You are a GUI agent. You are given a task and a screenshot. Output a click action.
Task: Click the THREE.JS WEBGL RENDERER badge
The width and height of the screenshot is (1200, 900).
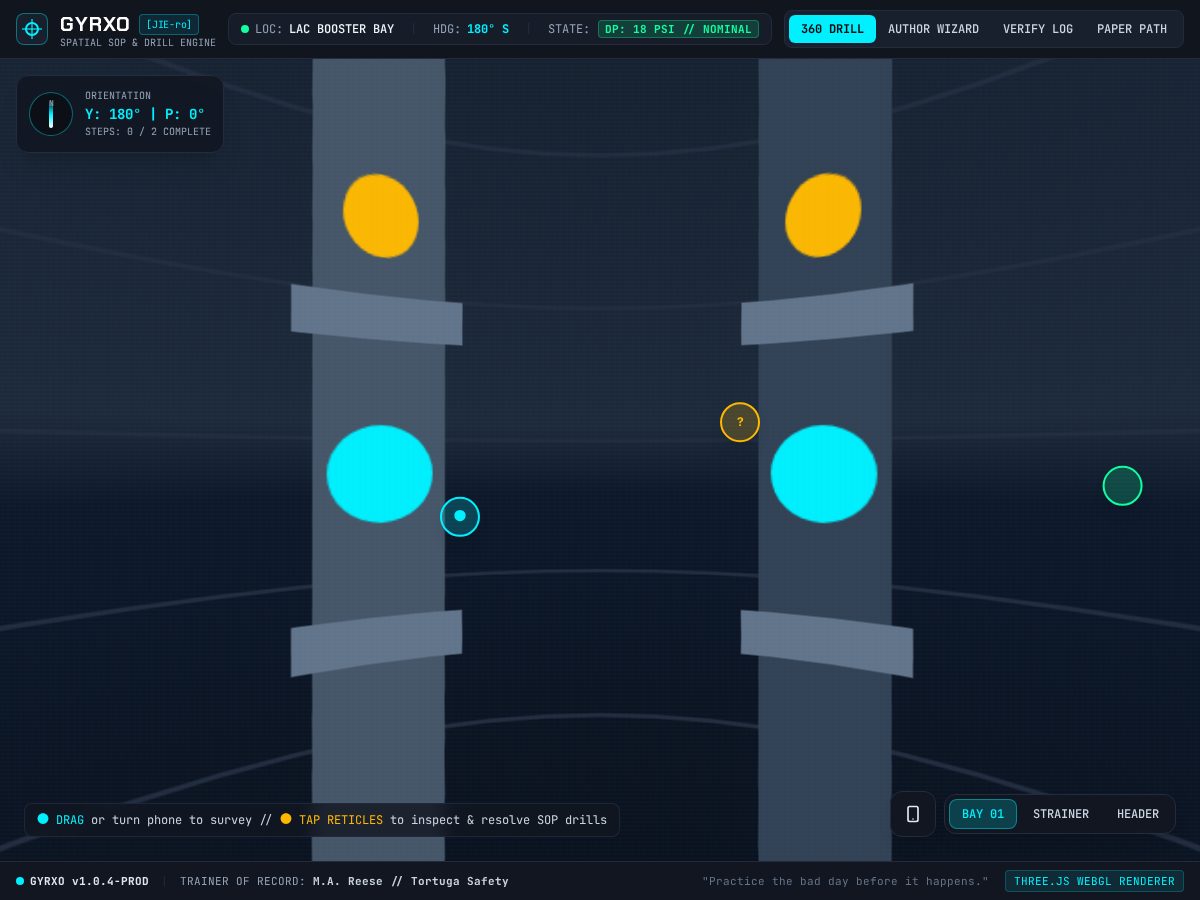pos(1094,881)
